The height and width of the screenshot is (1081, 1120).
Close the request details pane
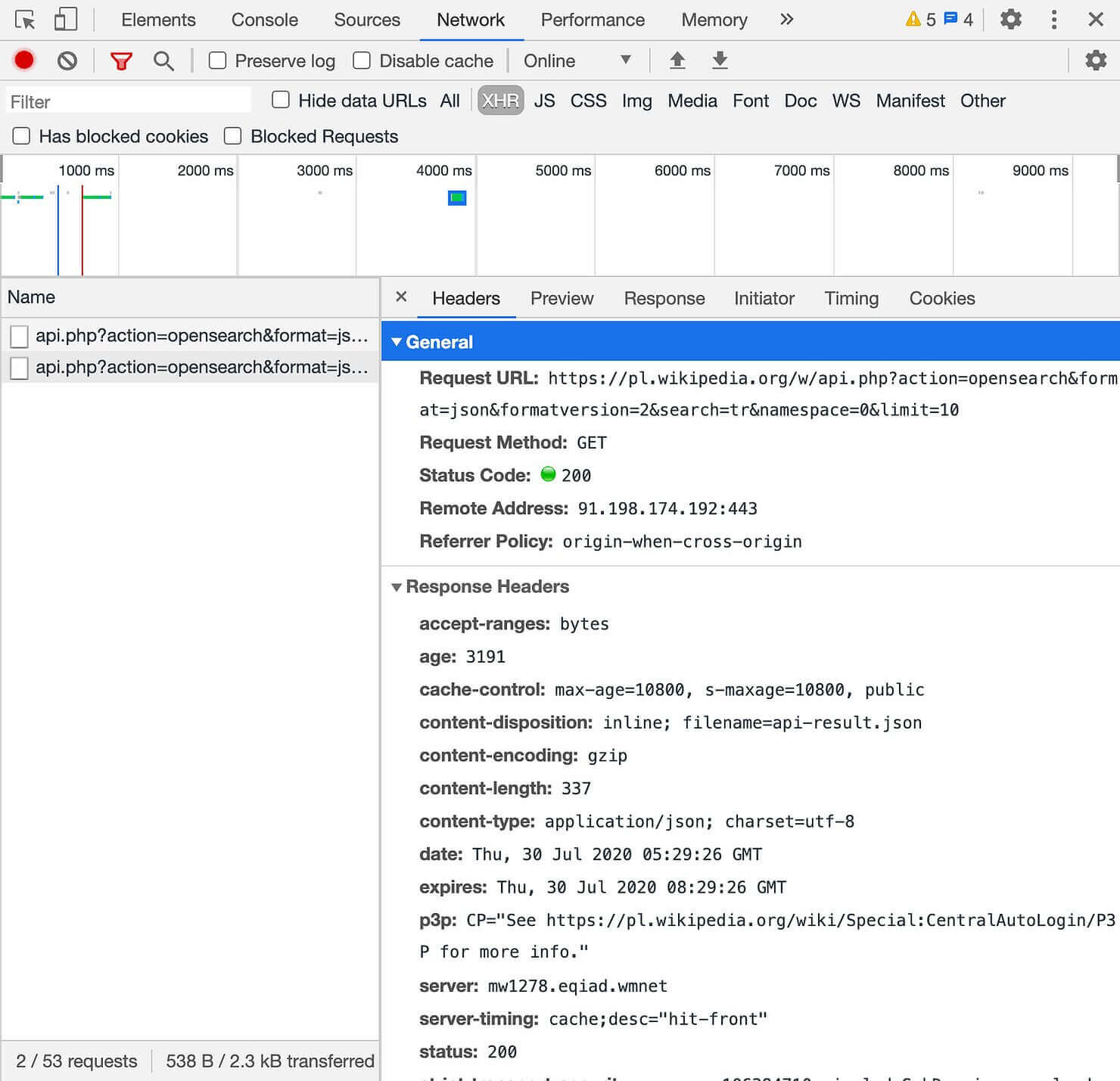click(401, 297)
